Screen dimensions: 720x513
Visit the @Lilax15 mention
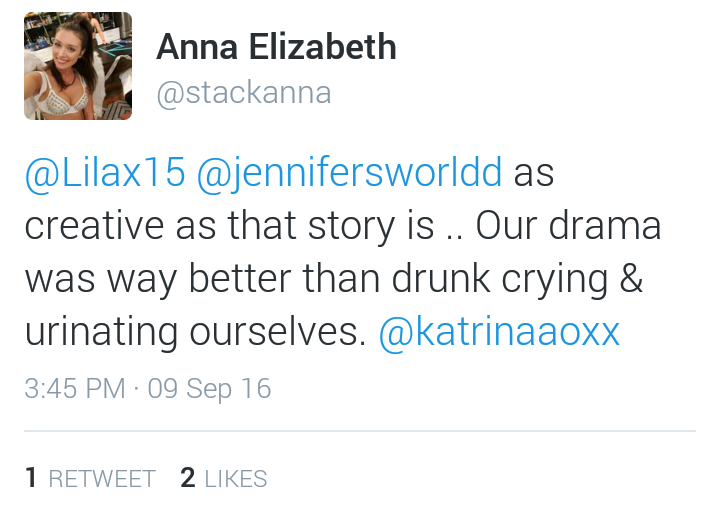tap(105, 173)
